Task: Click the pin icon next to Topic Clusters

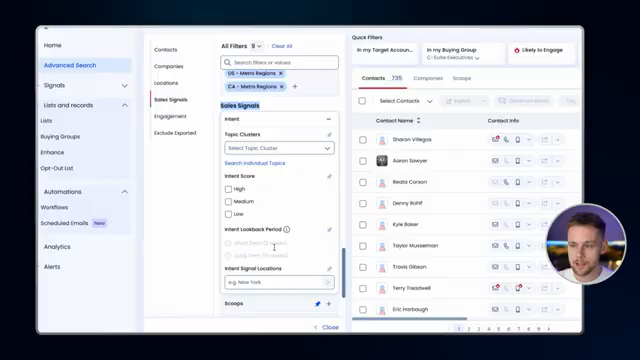Action: click(329, 135)
